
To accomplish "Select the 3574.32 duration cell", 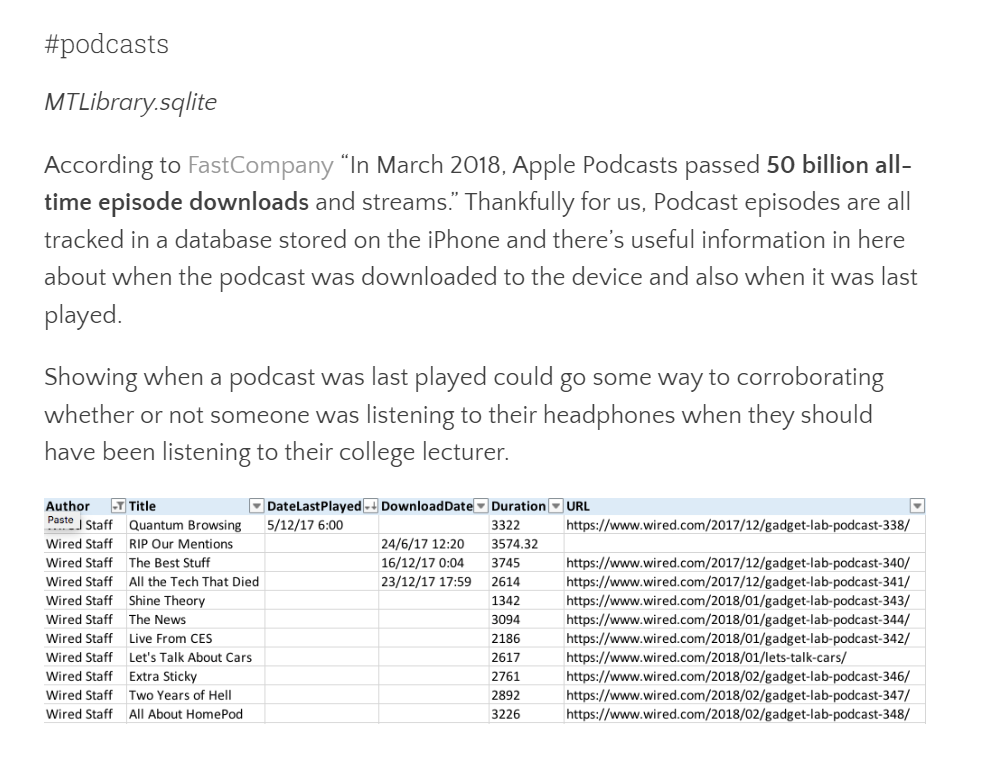I will 515,544.
